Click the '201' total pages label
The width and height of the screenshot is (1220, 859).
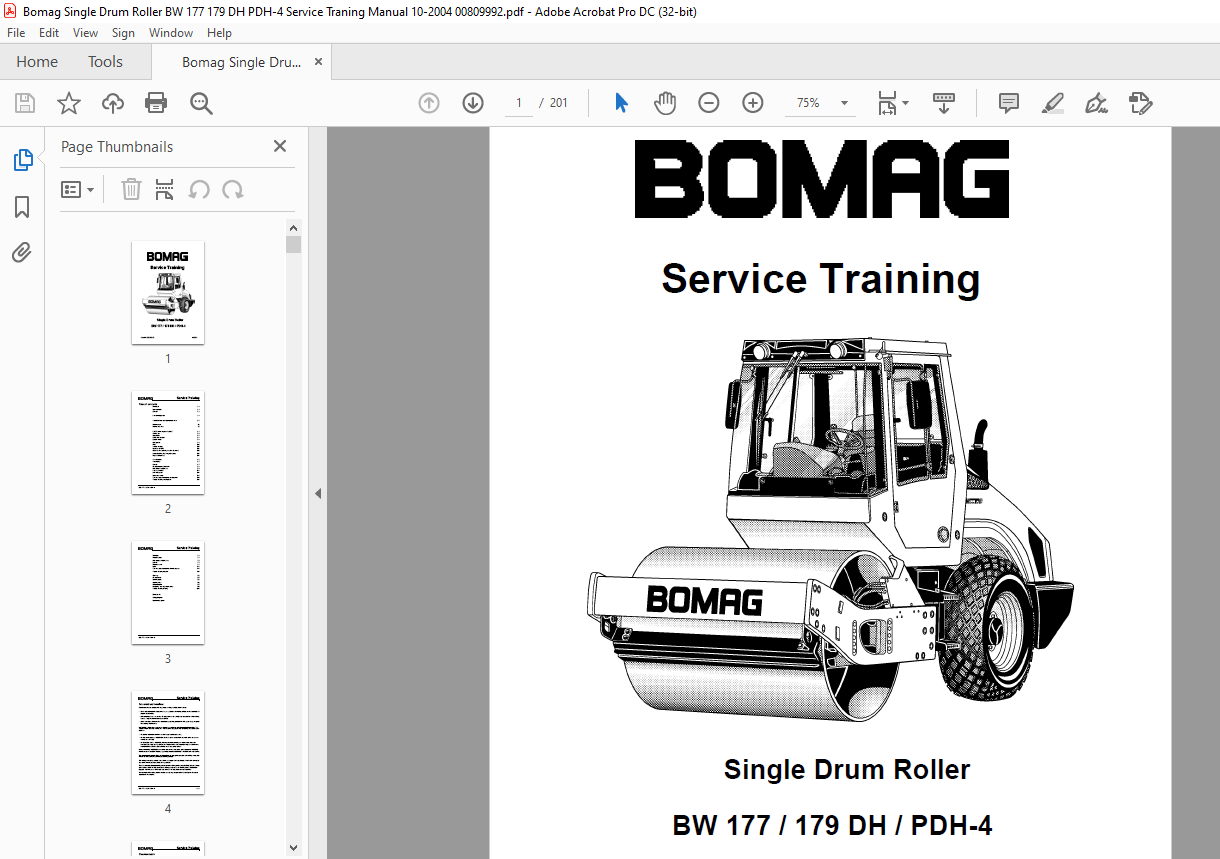[559, 103]
